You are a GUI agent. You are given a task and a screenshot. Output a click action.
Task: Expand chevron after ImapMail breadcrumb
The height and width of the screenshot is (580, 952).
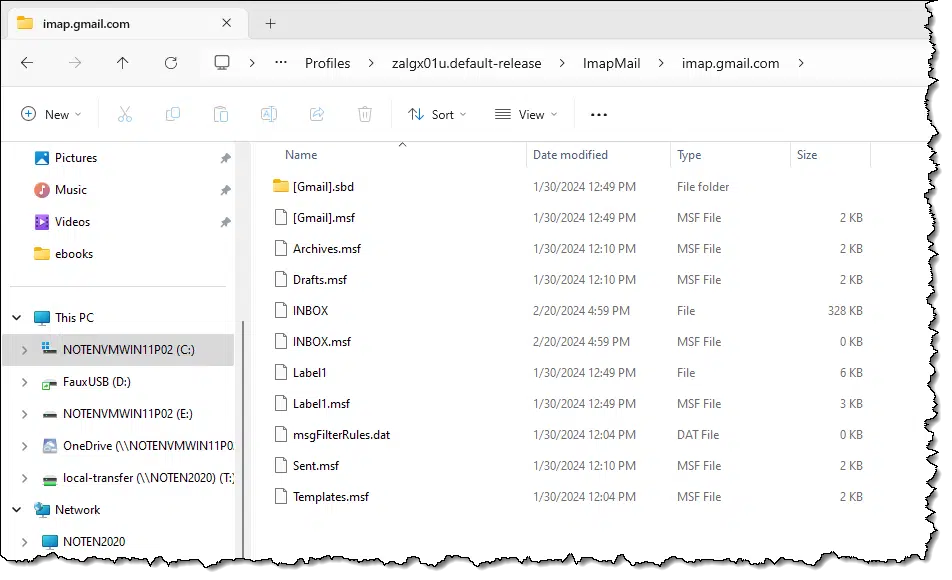(x=661, y=63)
